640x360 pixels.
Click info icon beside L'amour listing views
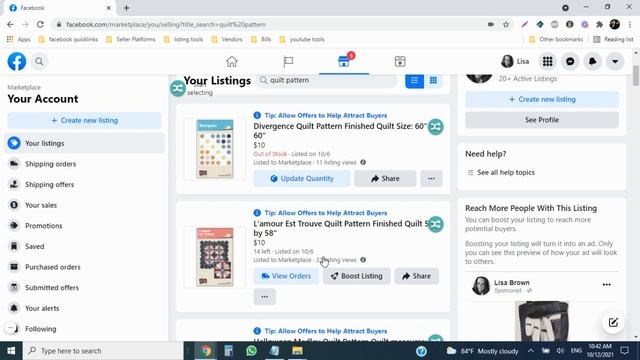point(363,260)
